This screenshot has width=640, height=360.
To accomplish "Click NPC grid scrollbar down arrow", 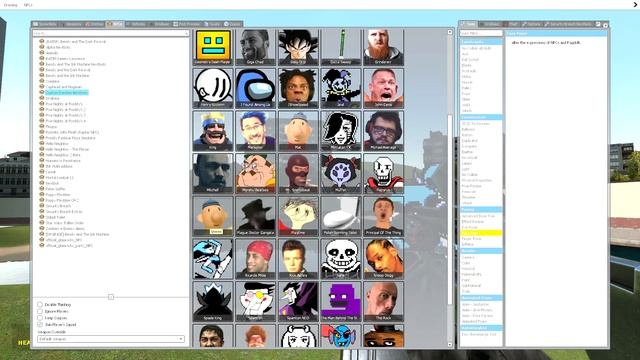I will pyautogui.click(x=450, y=344).
